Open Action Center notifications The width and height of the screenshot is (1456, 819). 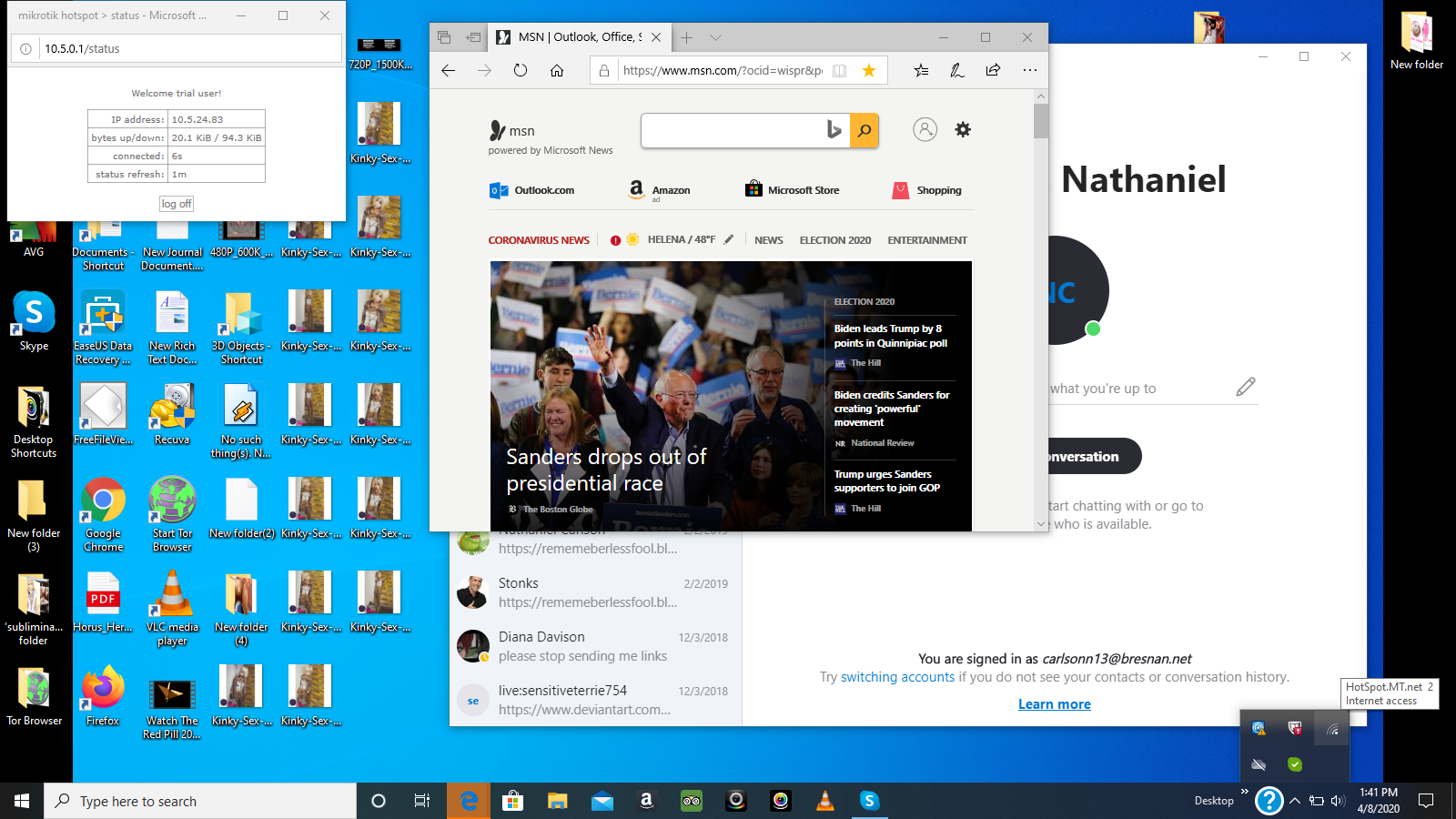(1426, 801)
